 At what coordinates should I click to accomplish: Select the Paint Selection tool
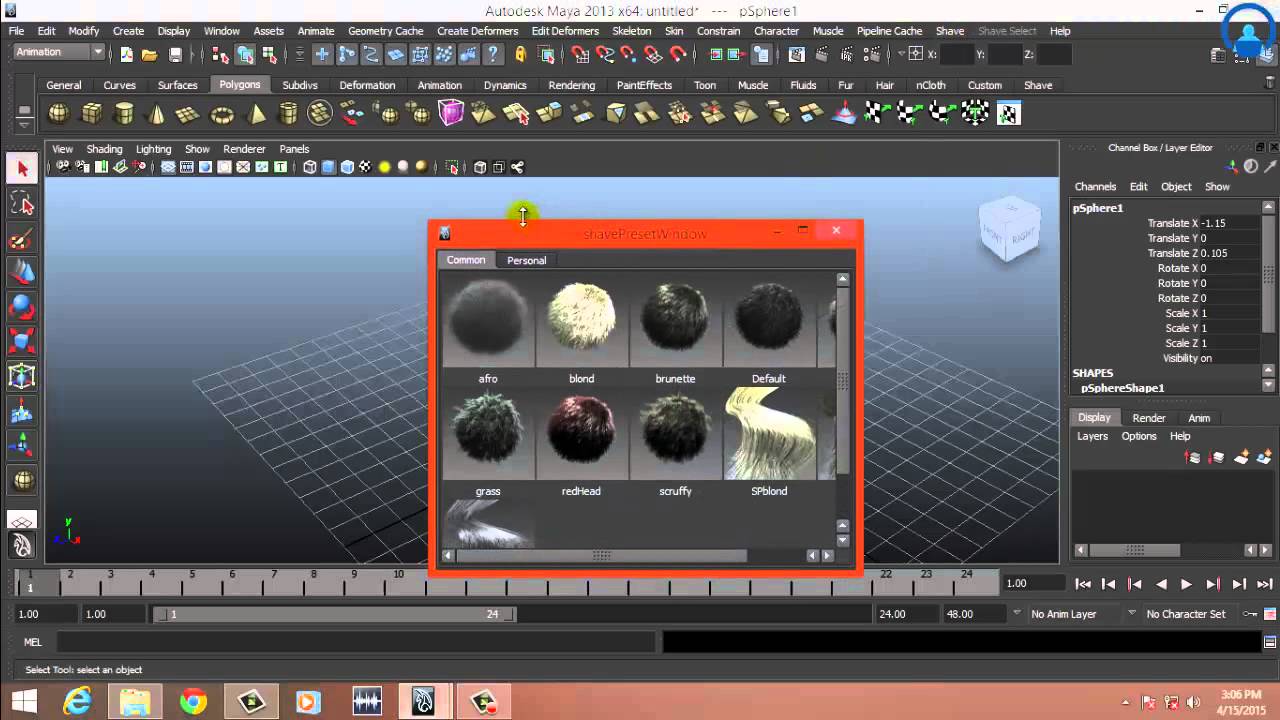pos(22,239)
